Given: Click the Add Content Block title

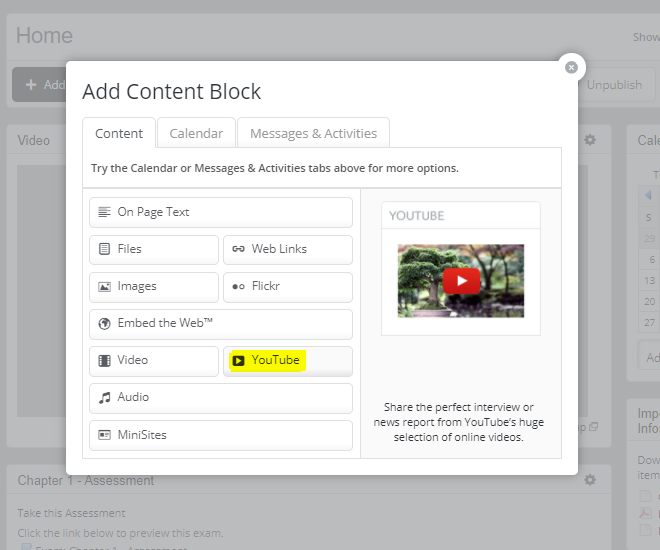Looking at the screenshot, I should (171, 92).
